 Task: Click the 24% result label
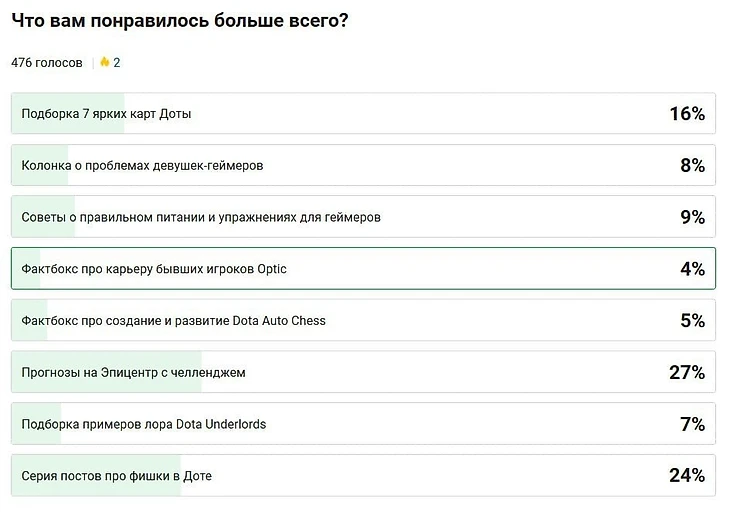click(687, 476)
